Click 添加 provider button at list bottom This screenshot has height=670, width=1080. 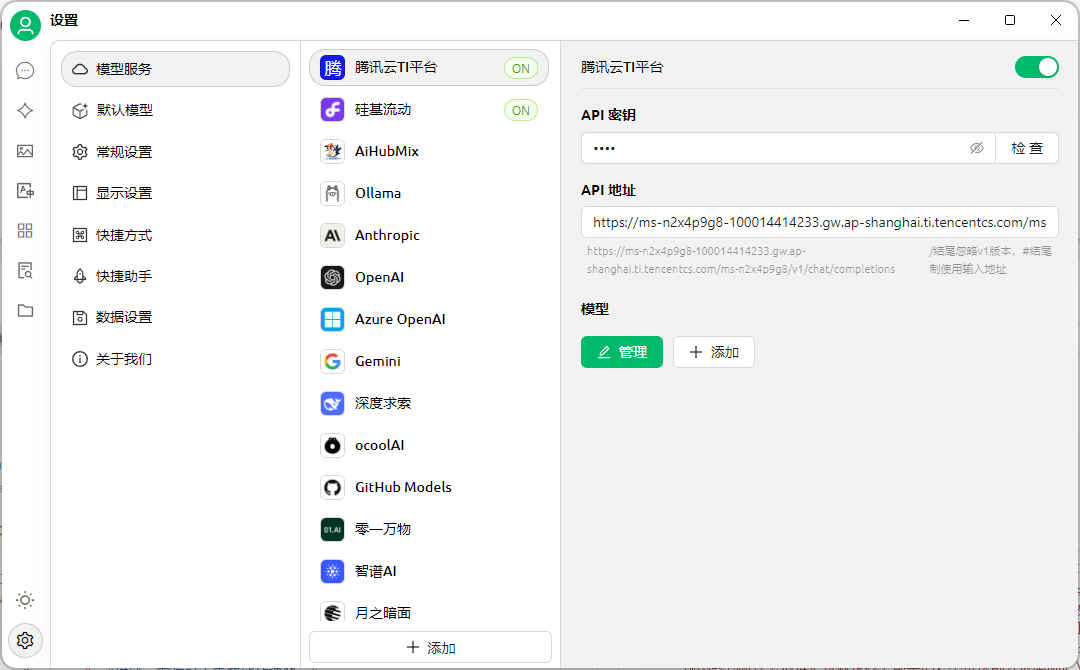click(430, 647)
